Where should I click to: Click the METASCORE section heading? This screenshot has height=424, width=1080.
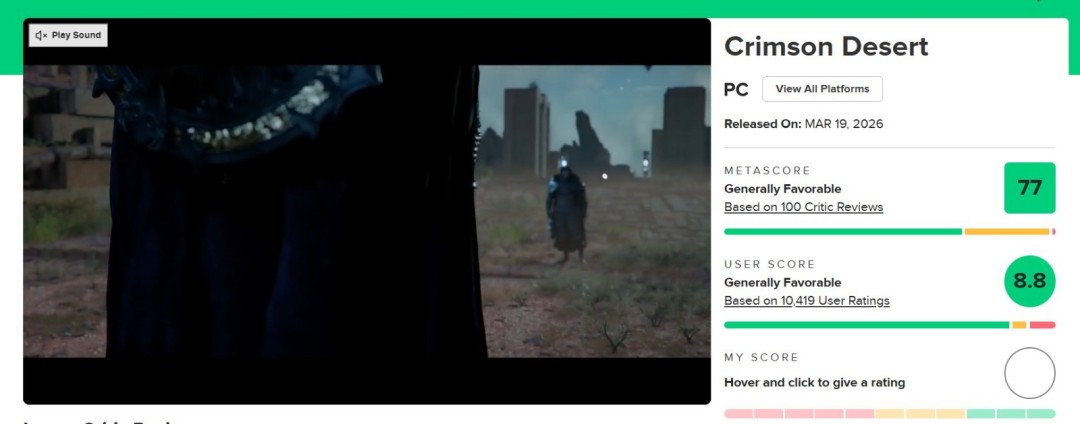767,171
